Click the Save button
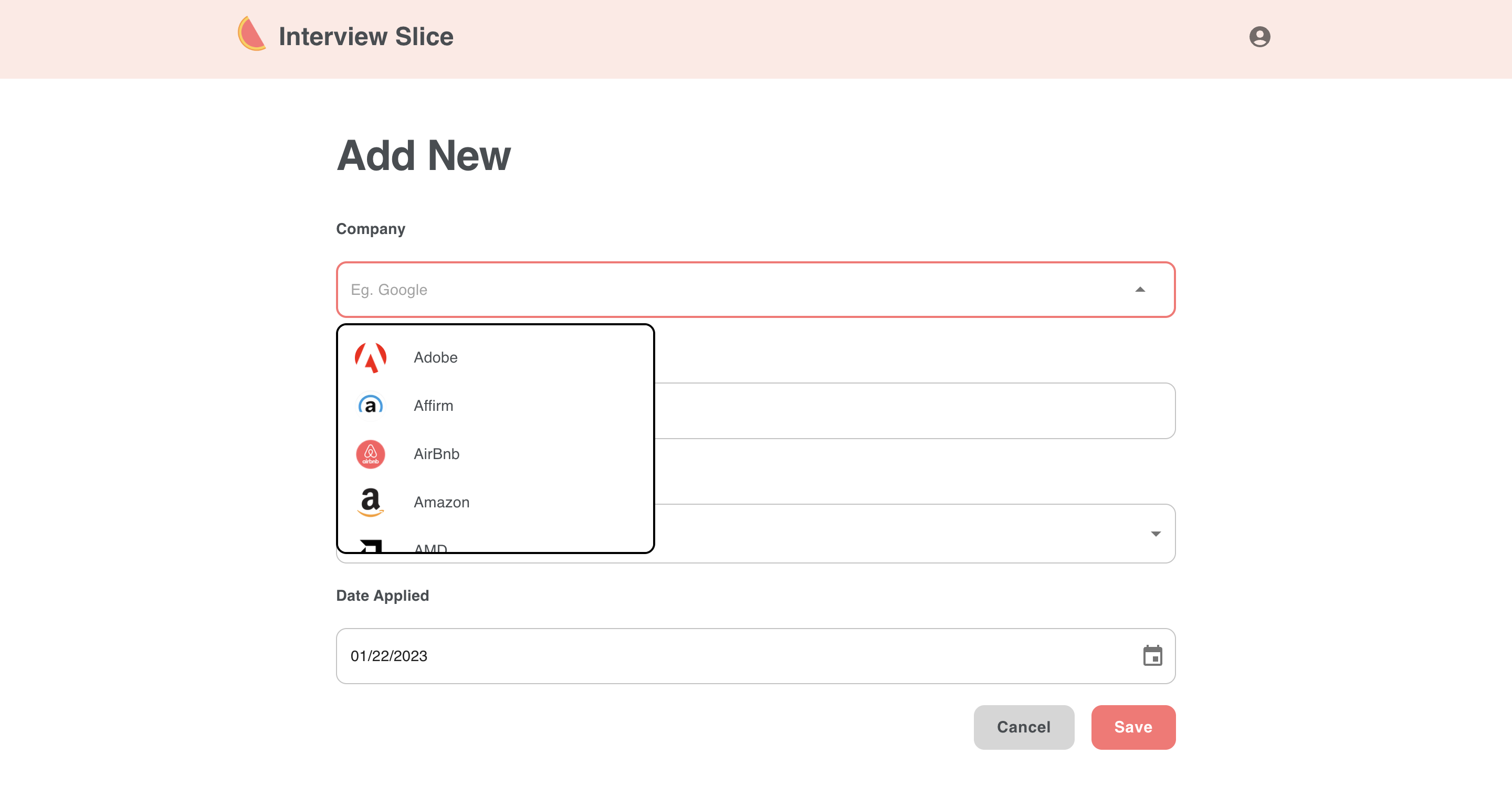 pyautogui.click(x=1133, y=727)
